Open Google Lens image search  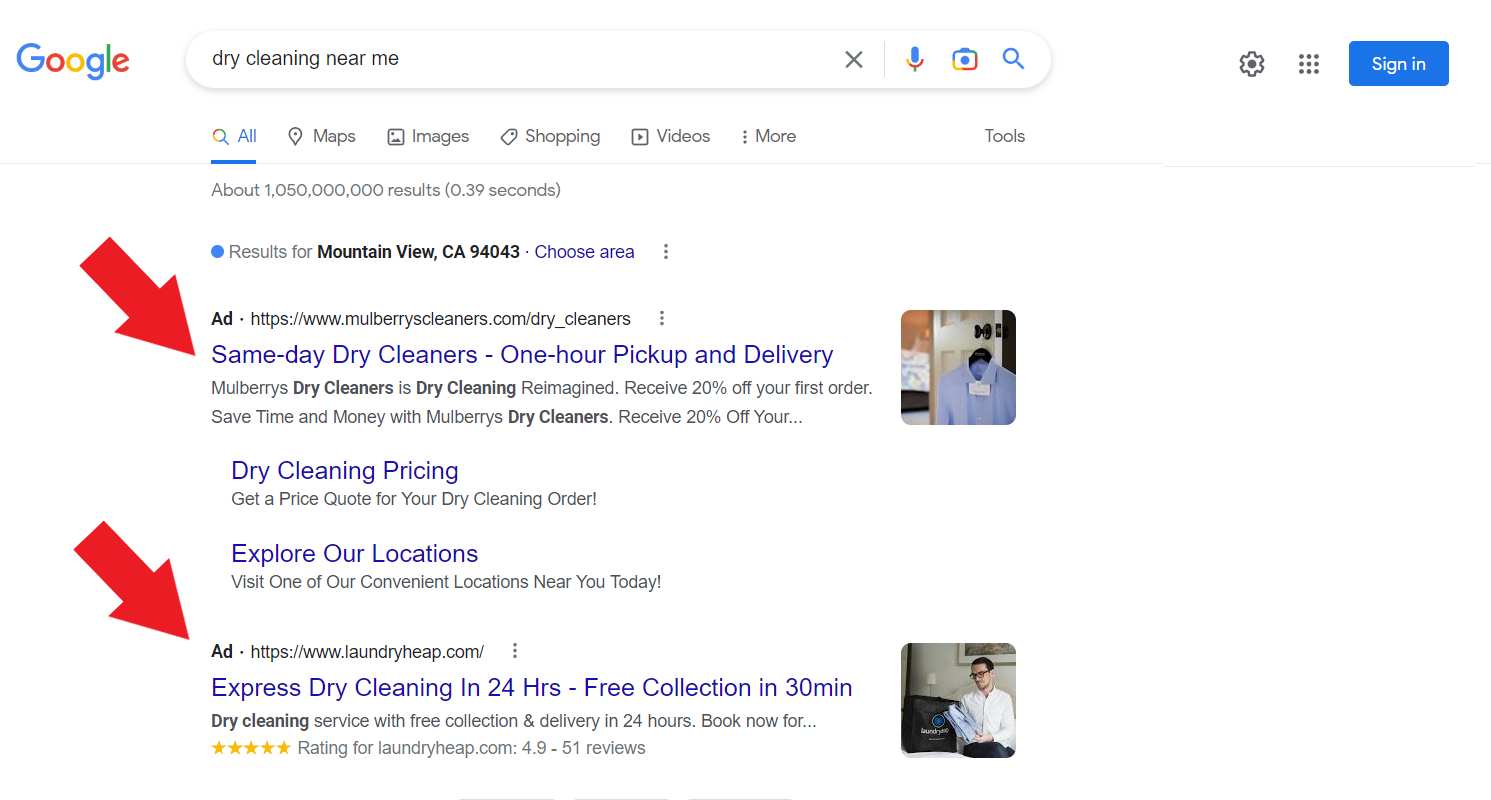click(964, 59)
